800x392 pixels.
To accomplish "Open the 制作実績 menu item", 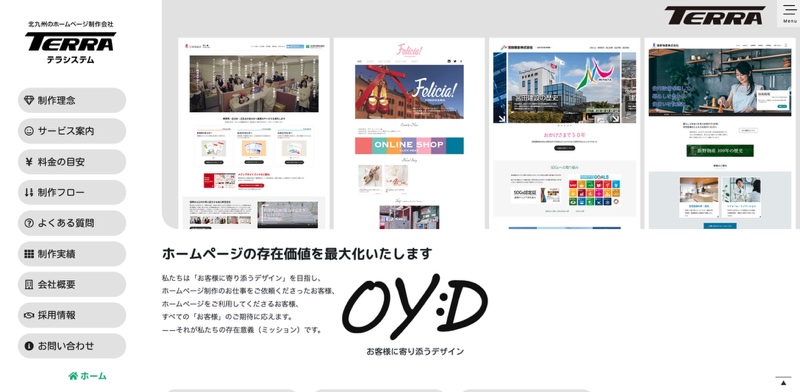I will tap(72, 254).
